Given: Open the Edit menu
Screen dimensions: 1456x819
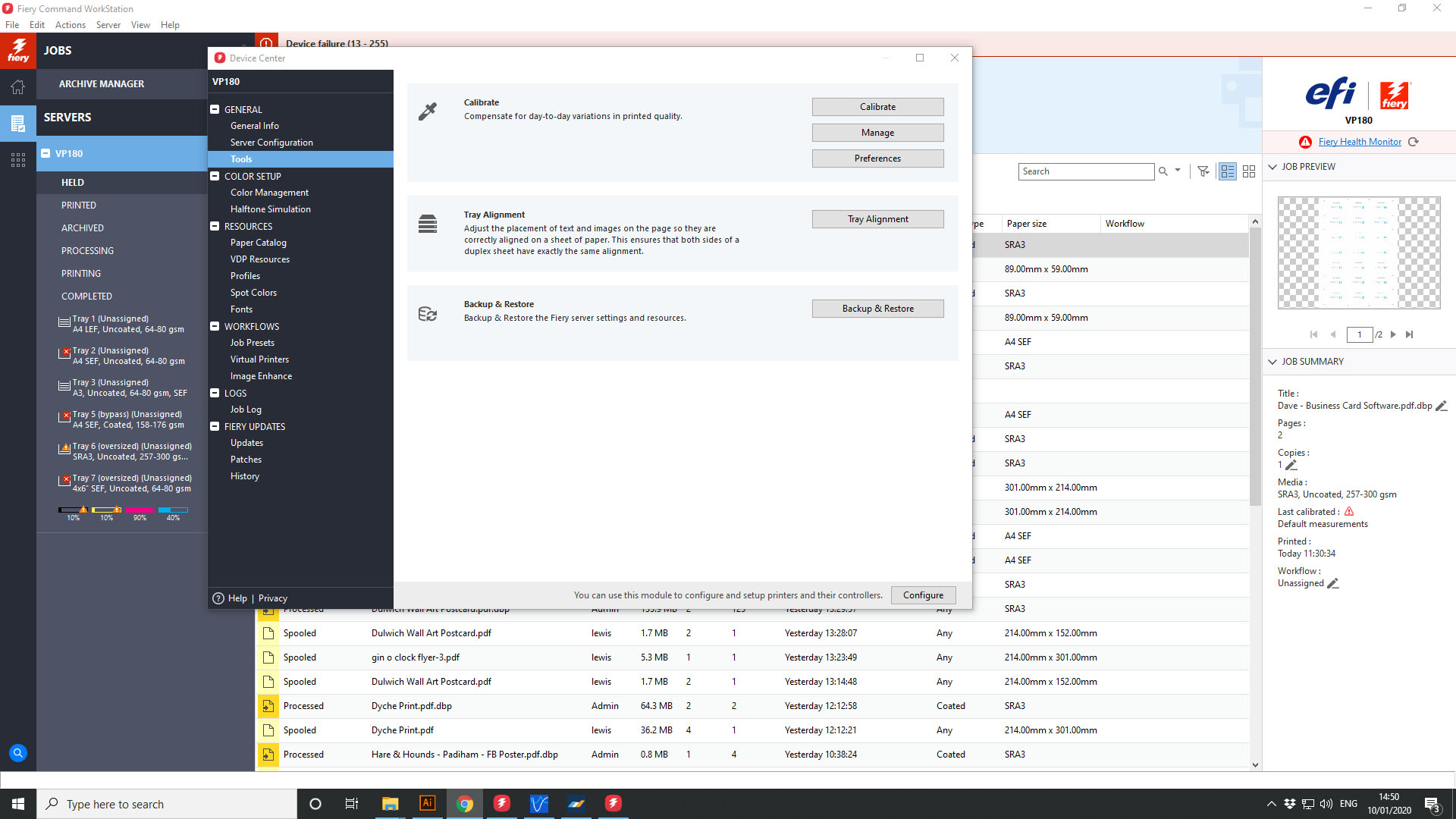Looking at the screenshot, I should click(37, 24).
